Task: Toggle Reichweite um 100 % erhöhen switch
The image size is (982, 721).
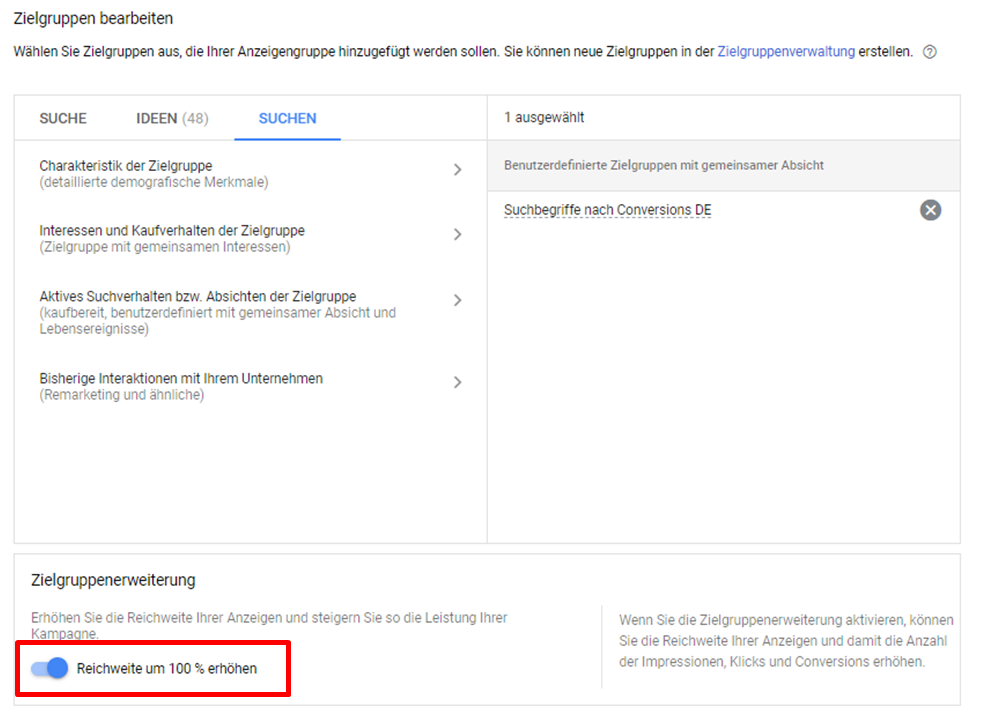Action: (x=50, y=668)
